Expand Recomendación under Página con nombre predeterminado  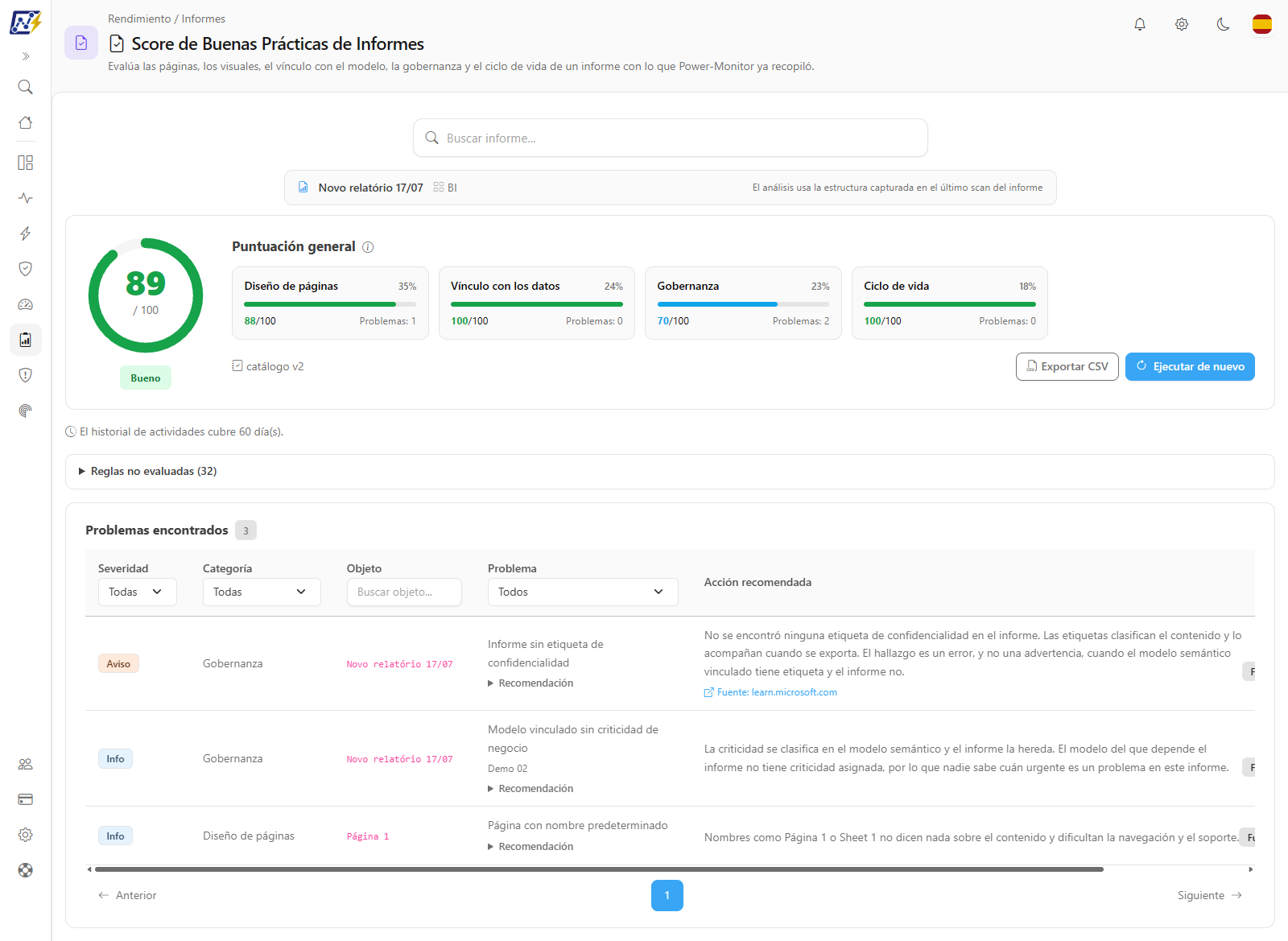pyautogui.click(x=531, y=847)
